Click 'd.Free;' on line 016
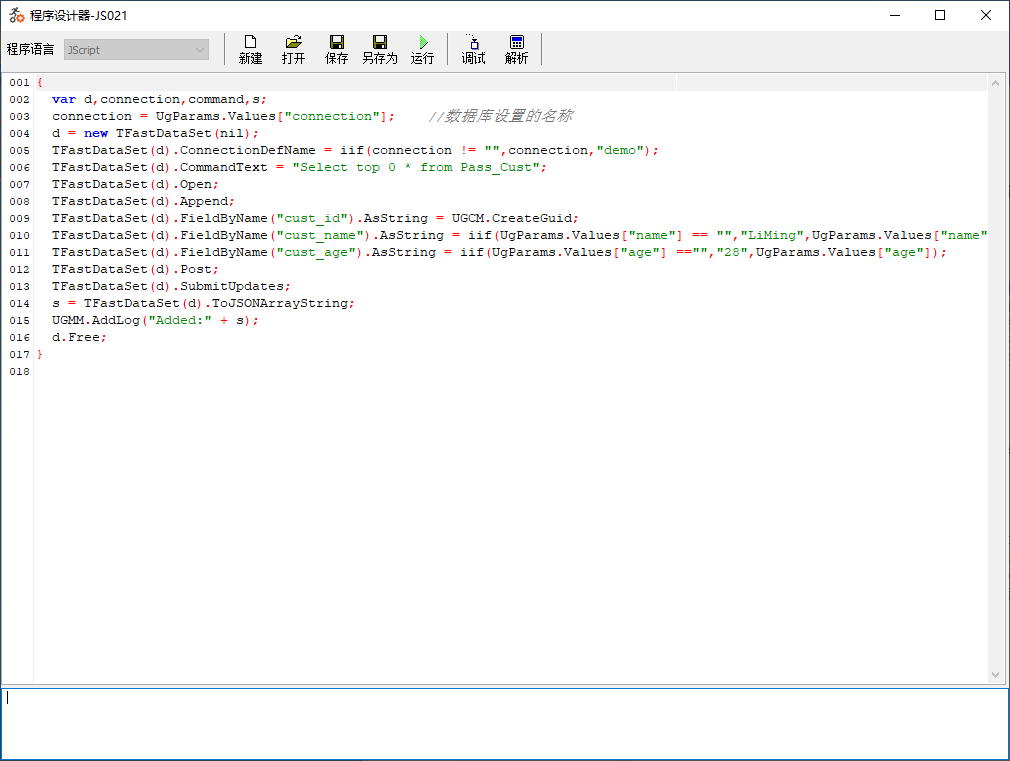 tap(79, 338)
